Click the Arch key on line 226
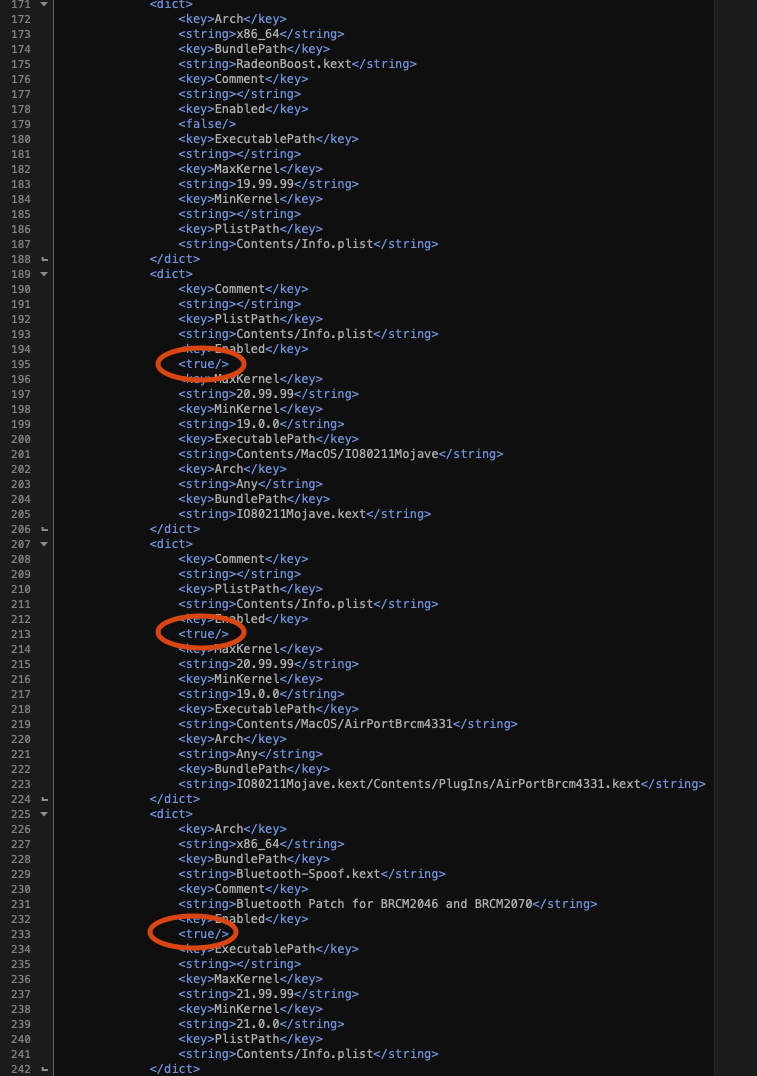 click(x=233, y=829)
